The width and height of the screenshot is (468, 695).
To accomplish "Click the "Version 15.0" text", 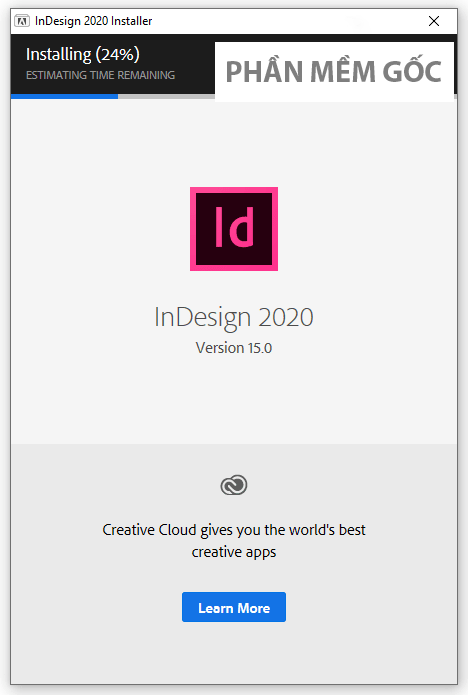I will 234,348.
